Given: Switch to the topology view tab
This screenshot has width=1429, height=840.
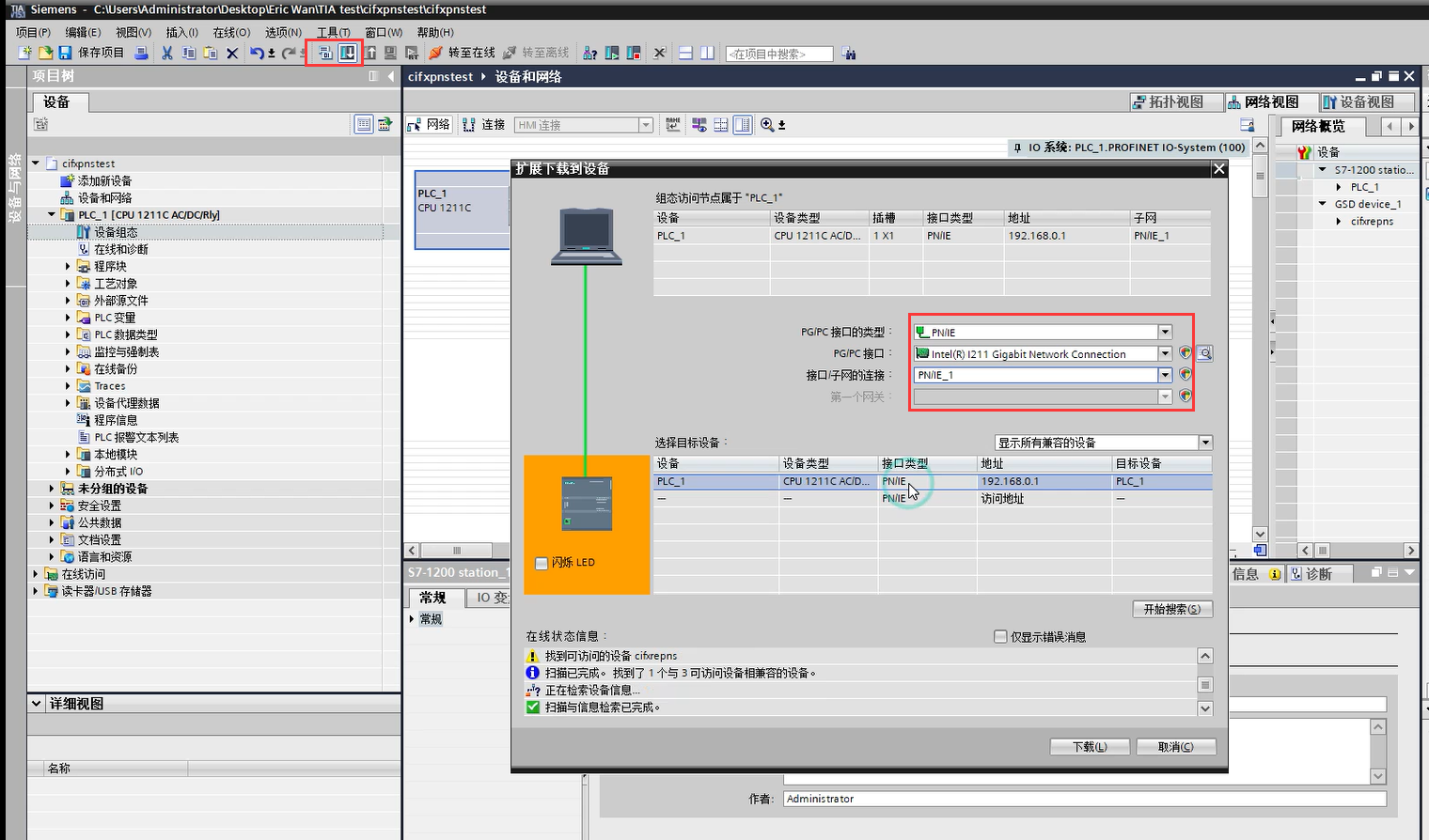Looking at the screenshot, I should tap(1176, 101).
